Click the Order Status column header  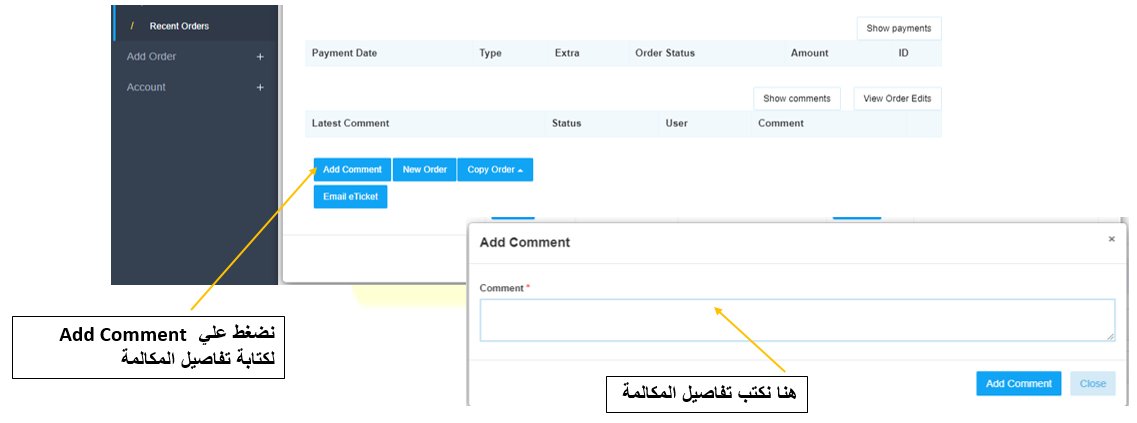click(x=665, y=53)
